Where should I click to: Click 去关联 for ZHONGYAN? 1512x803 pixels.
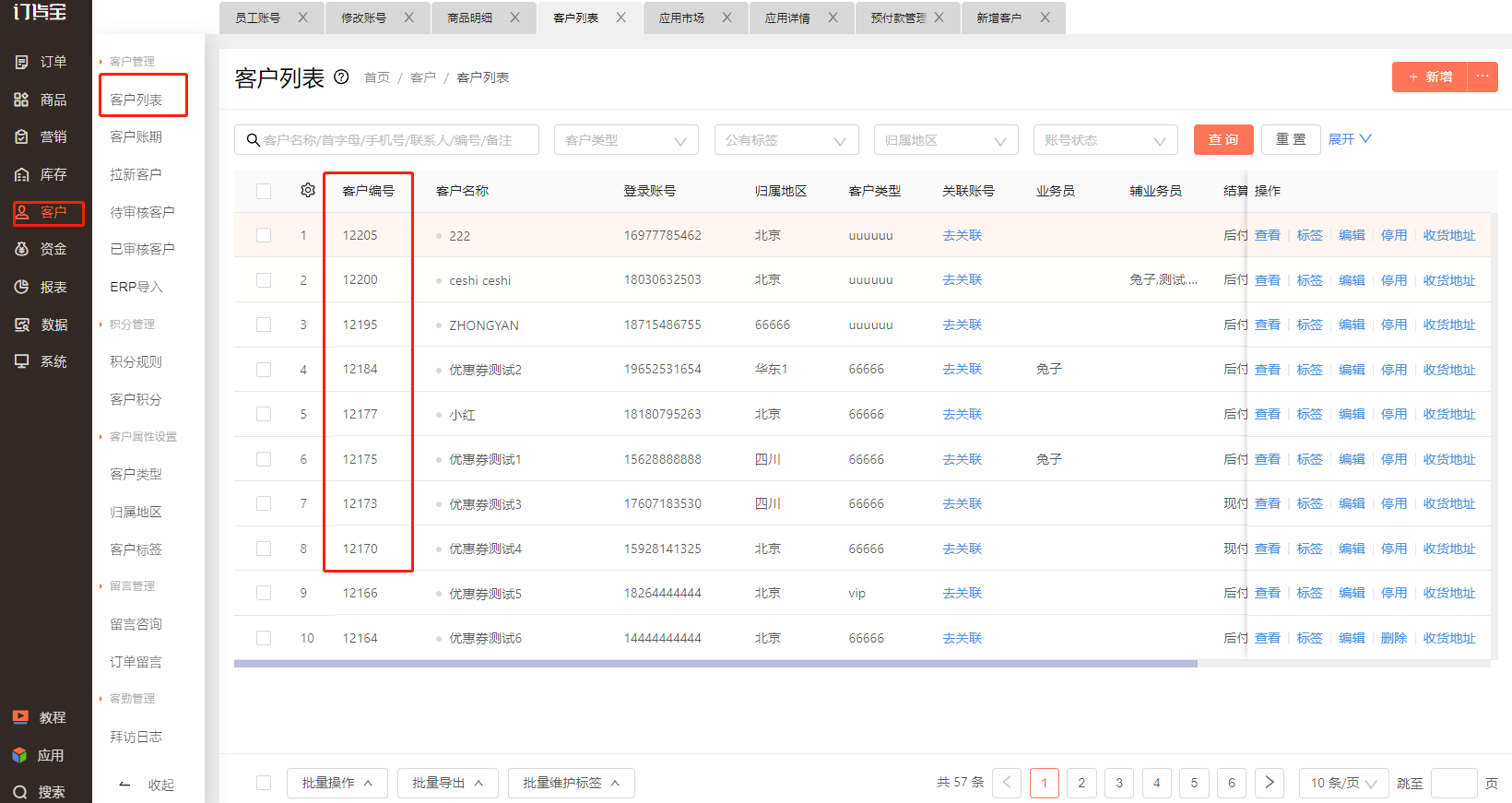point(963,325)
